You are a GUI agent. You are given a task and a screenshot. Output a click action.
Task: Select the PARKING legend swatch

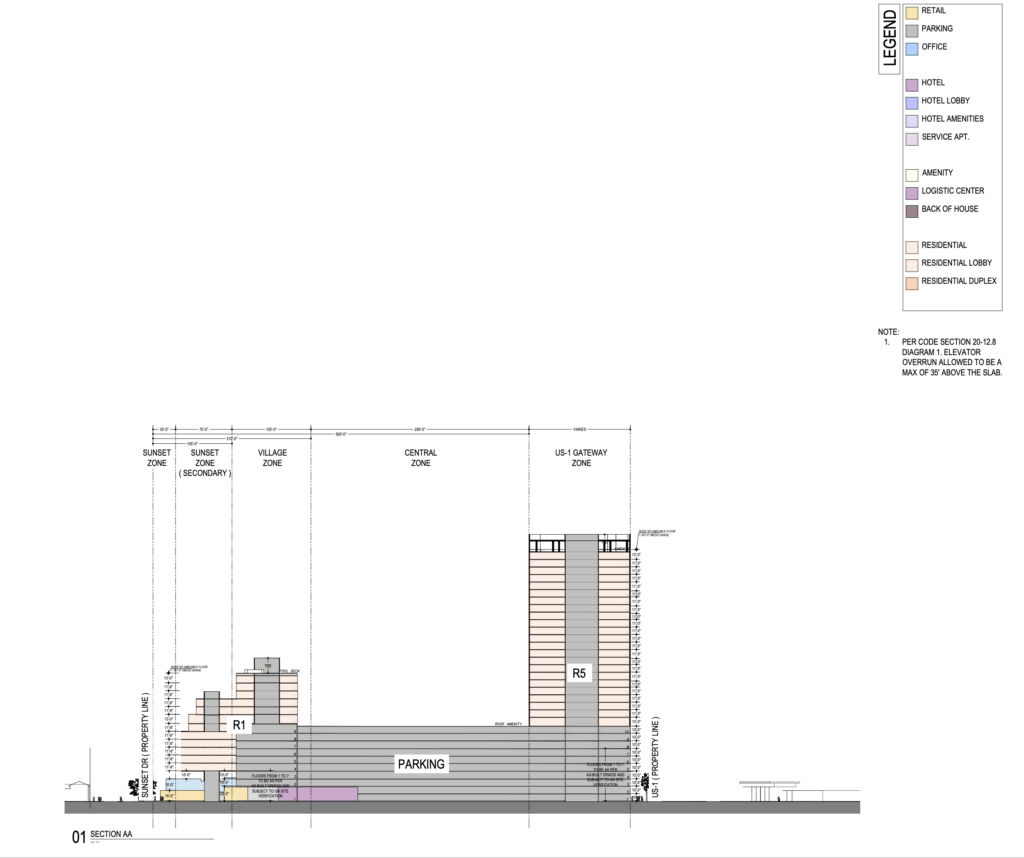[x=910, y=28]
